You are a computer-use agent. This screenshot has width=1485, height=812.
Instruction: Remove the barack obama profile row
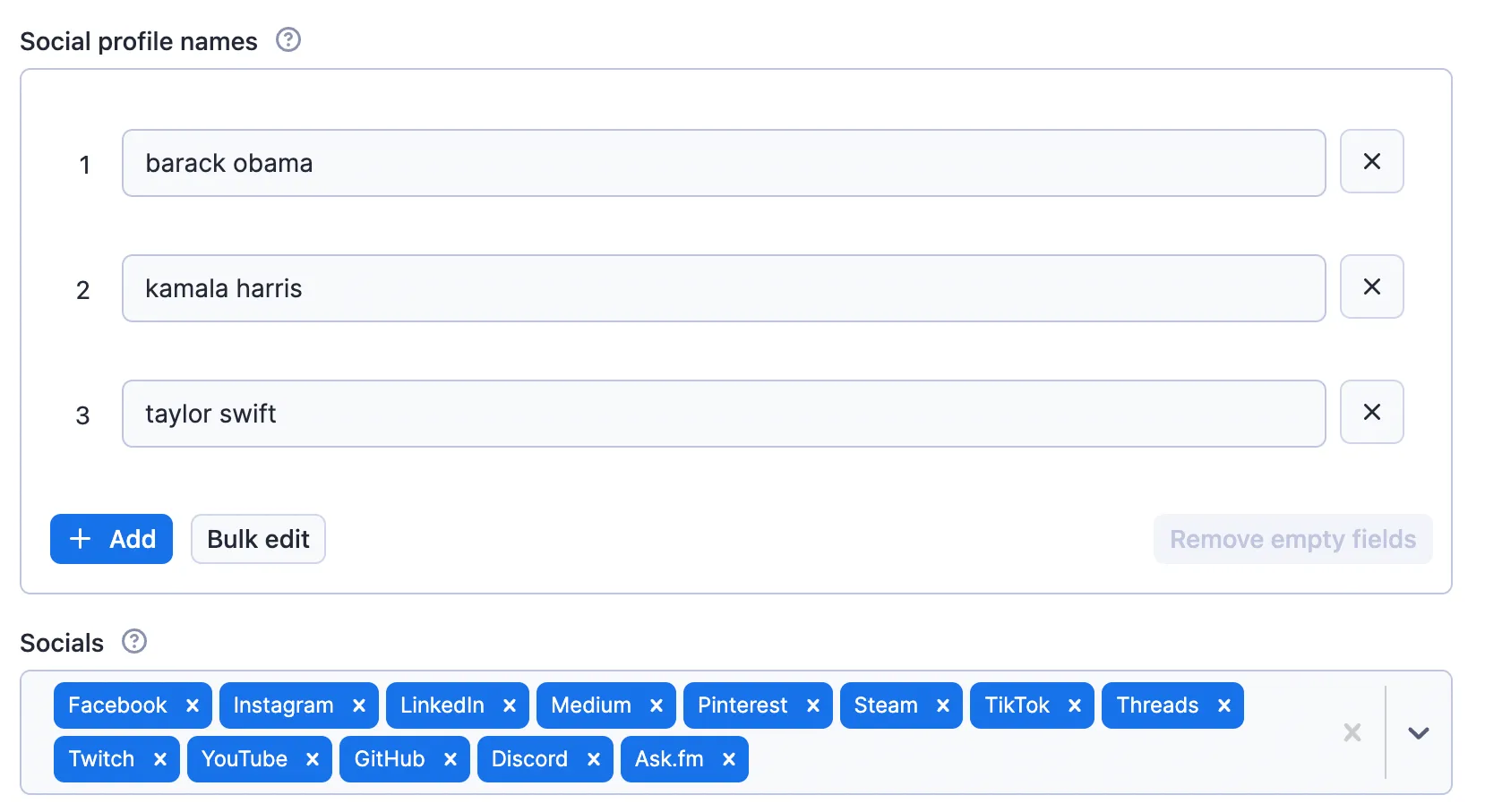[1371, 162]
